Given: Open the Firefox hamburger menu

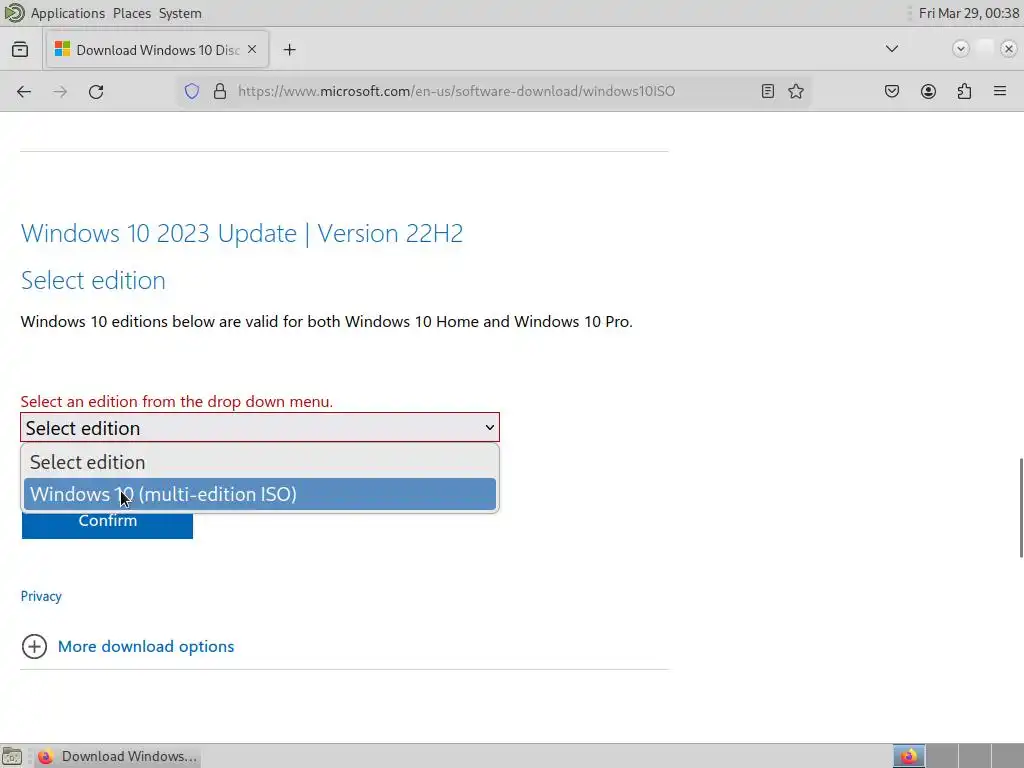Looking at the screenshot, I should click(1000, 91).
